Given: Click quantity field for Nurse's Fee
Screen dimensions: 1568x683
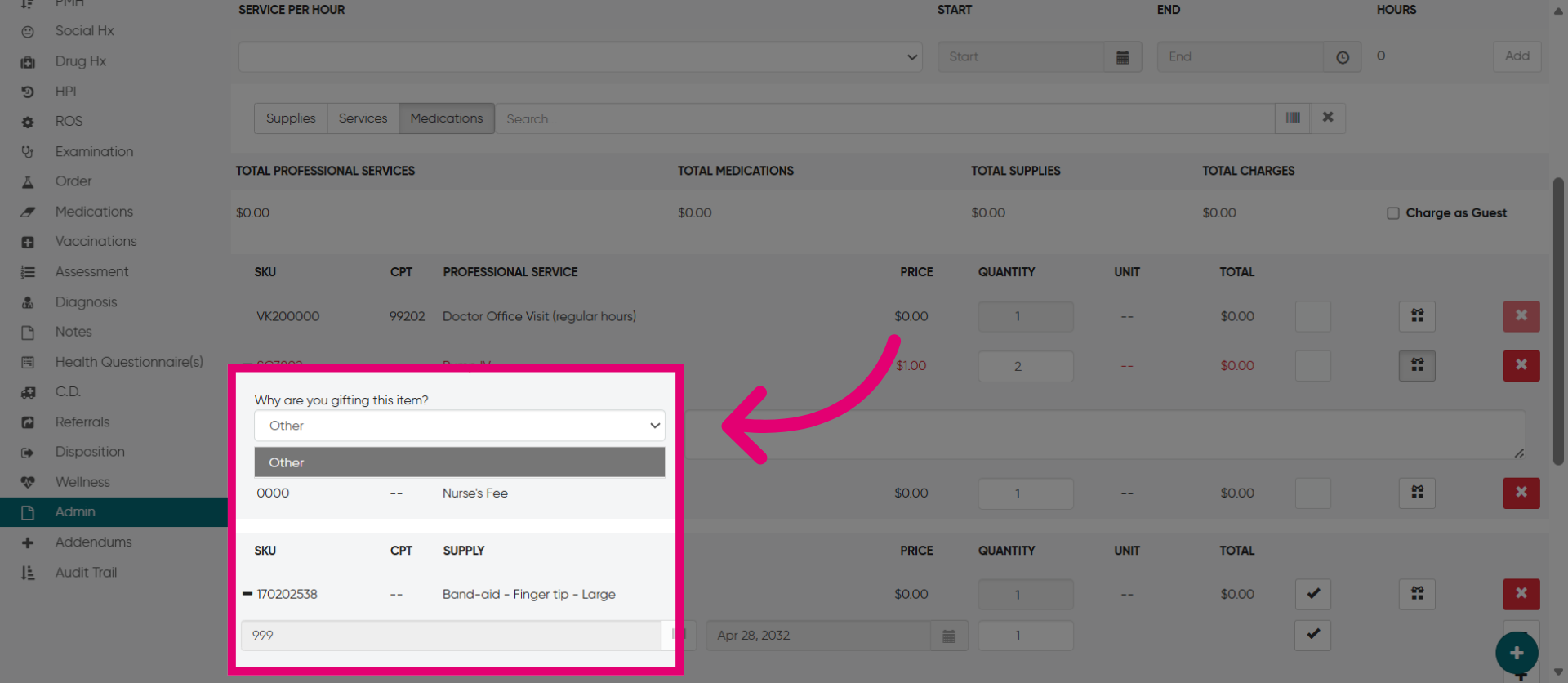Looking at the screenshot, I should (1026, 493).
